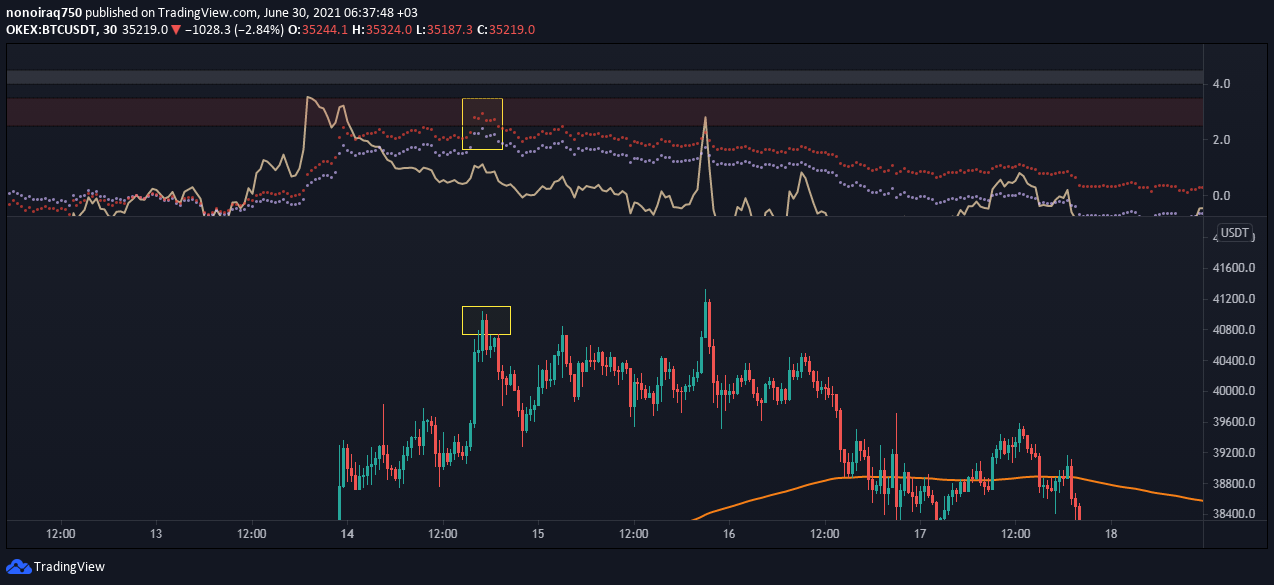Image resolution: width=1274 pixels, height=585 pixels.
Task: Click the 0.0 label on indicator scale
Action: pyautogui.click(x=1221, y=196)
